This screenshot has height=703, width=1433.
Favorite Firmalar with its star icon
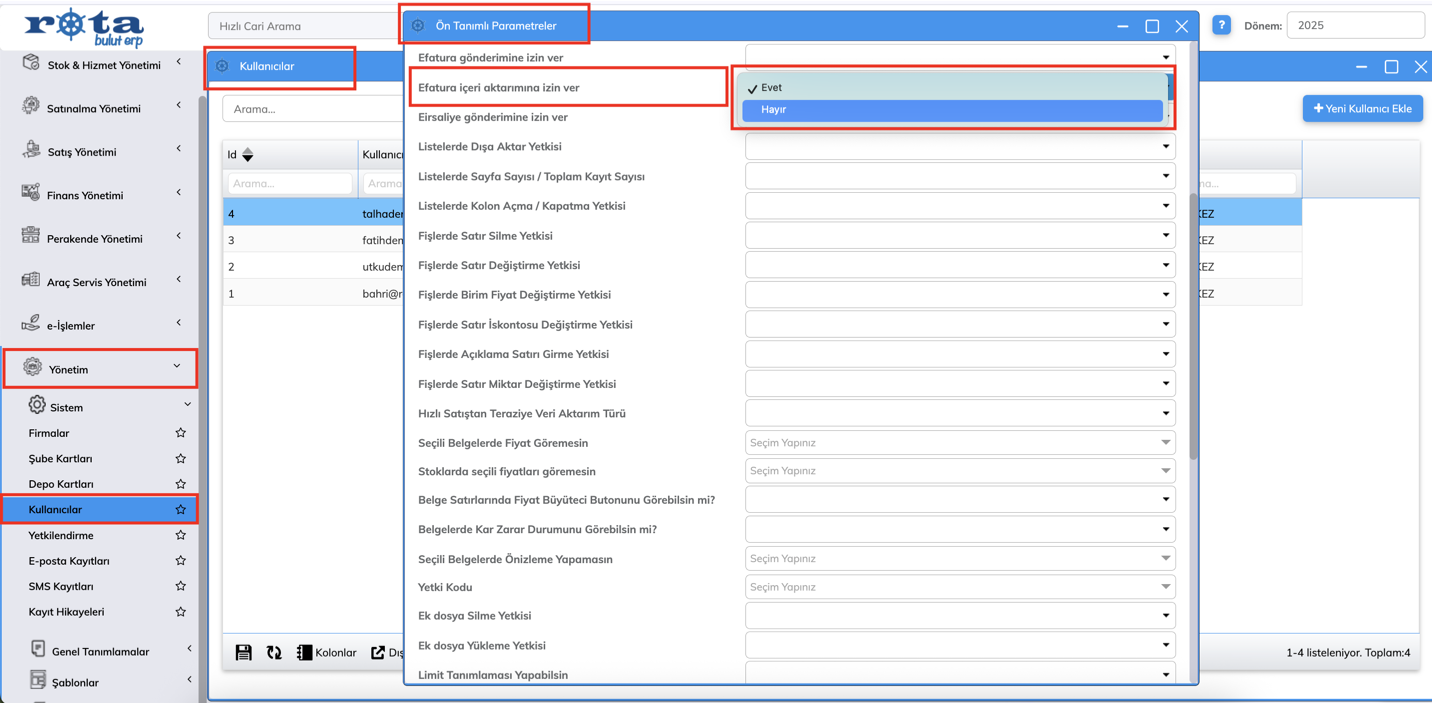181,433
